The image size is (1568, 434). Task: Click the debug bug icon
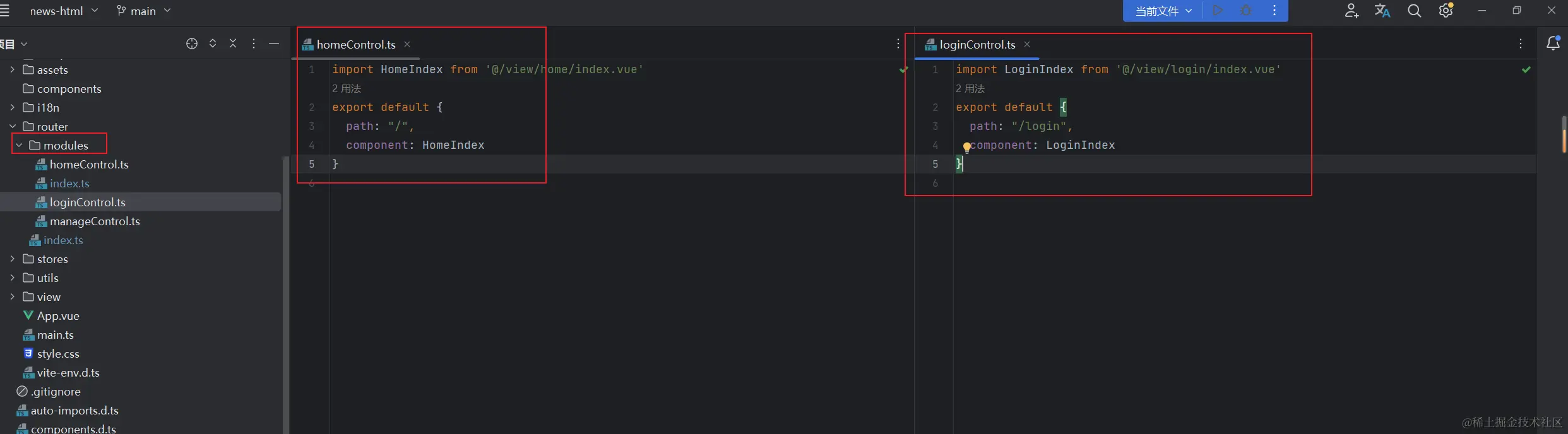pyautogui.click(x=1245, y=11)
